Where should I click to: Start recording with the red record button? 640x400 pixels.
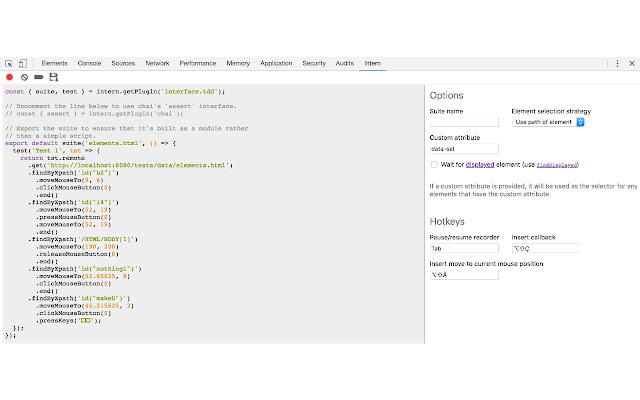(x=9, y=77)
